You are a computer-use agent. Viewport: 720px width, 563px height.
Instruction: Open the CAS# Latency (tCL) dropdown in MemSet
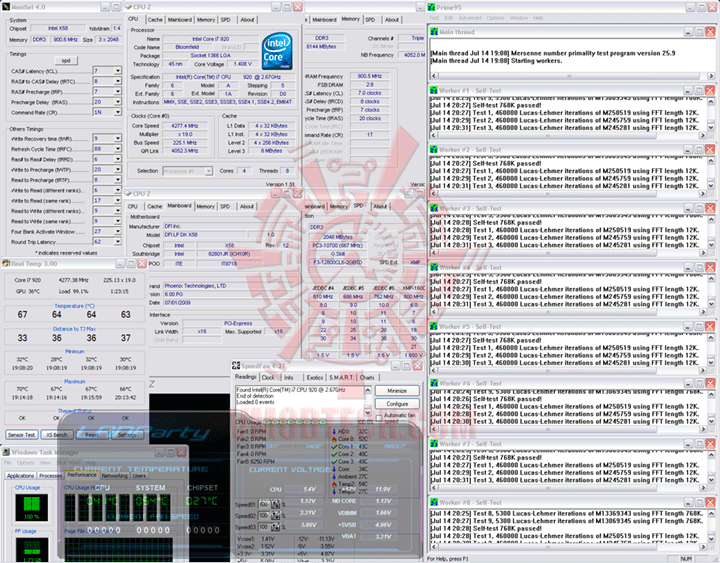point(118,71)
